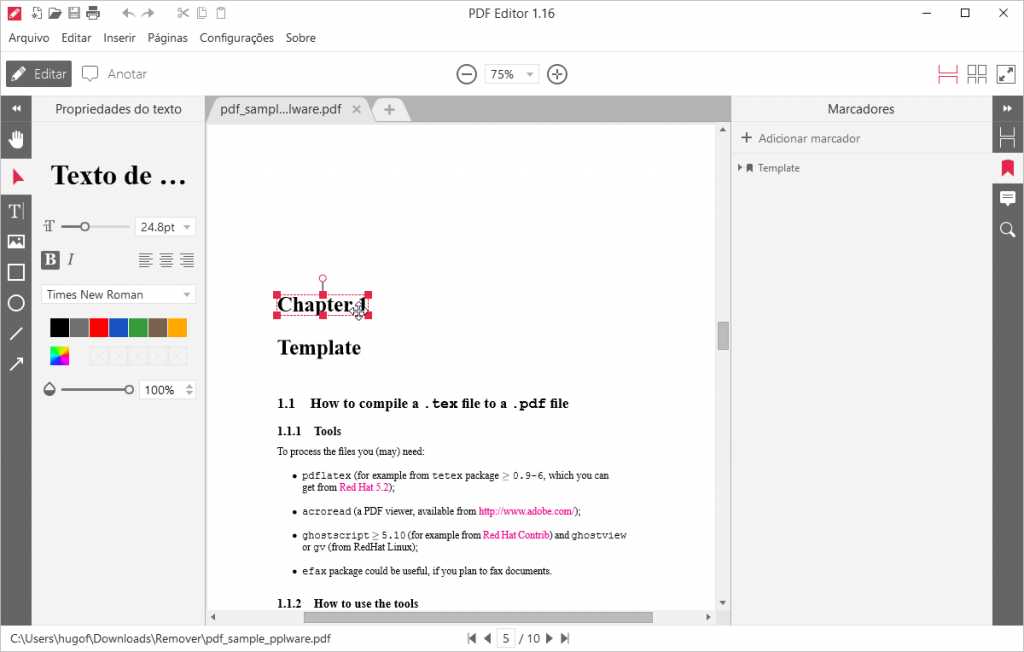Select the Ellipse drawing tool
1024x652 pixels.
(15, 303)
